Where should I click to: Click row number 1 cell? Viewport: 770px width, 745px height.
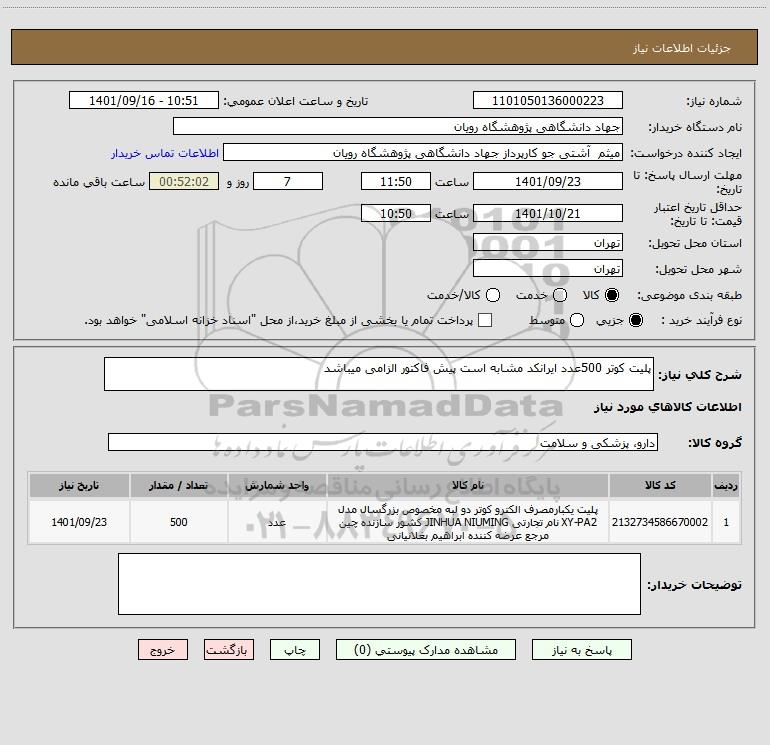(x=726, y=522)
